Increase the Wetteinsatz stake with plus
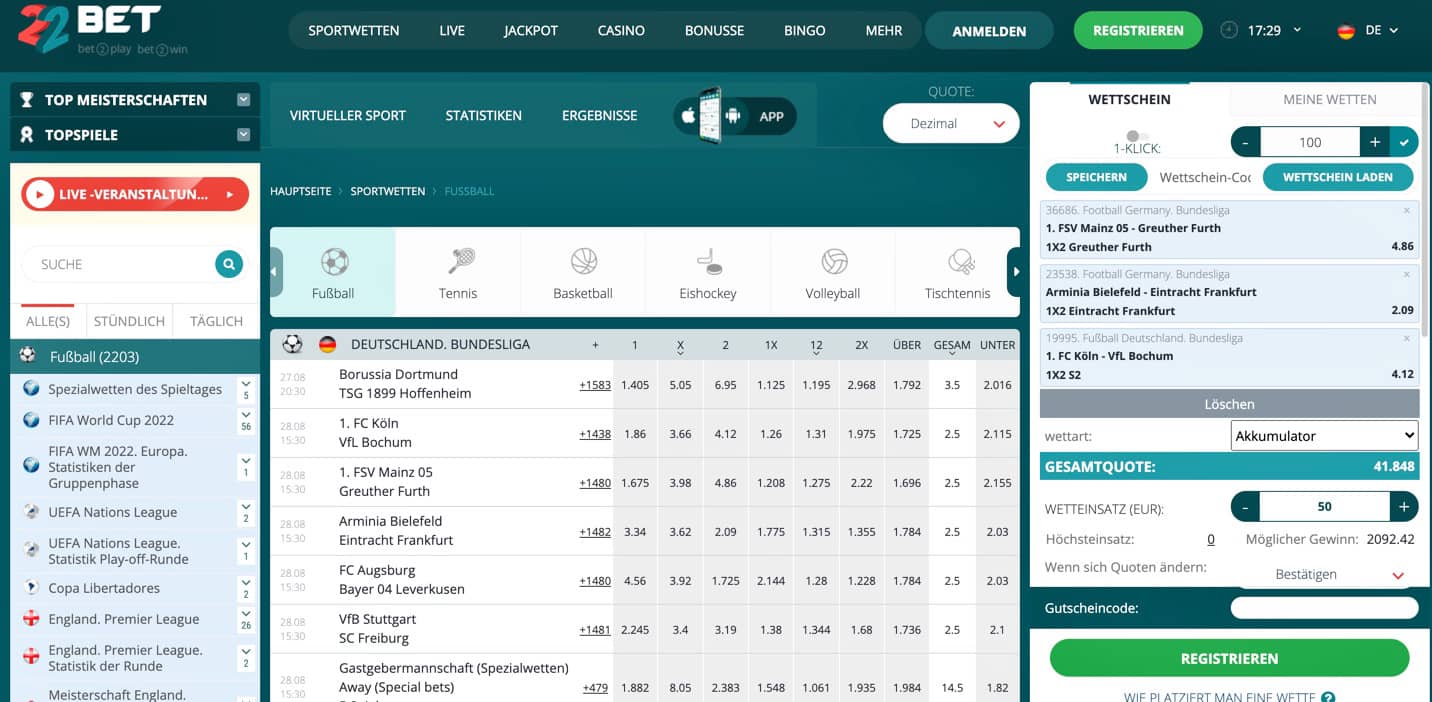This screenshot has height=702, width=1432. (1404, 507)
